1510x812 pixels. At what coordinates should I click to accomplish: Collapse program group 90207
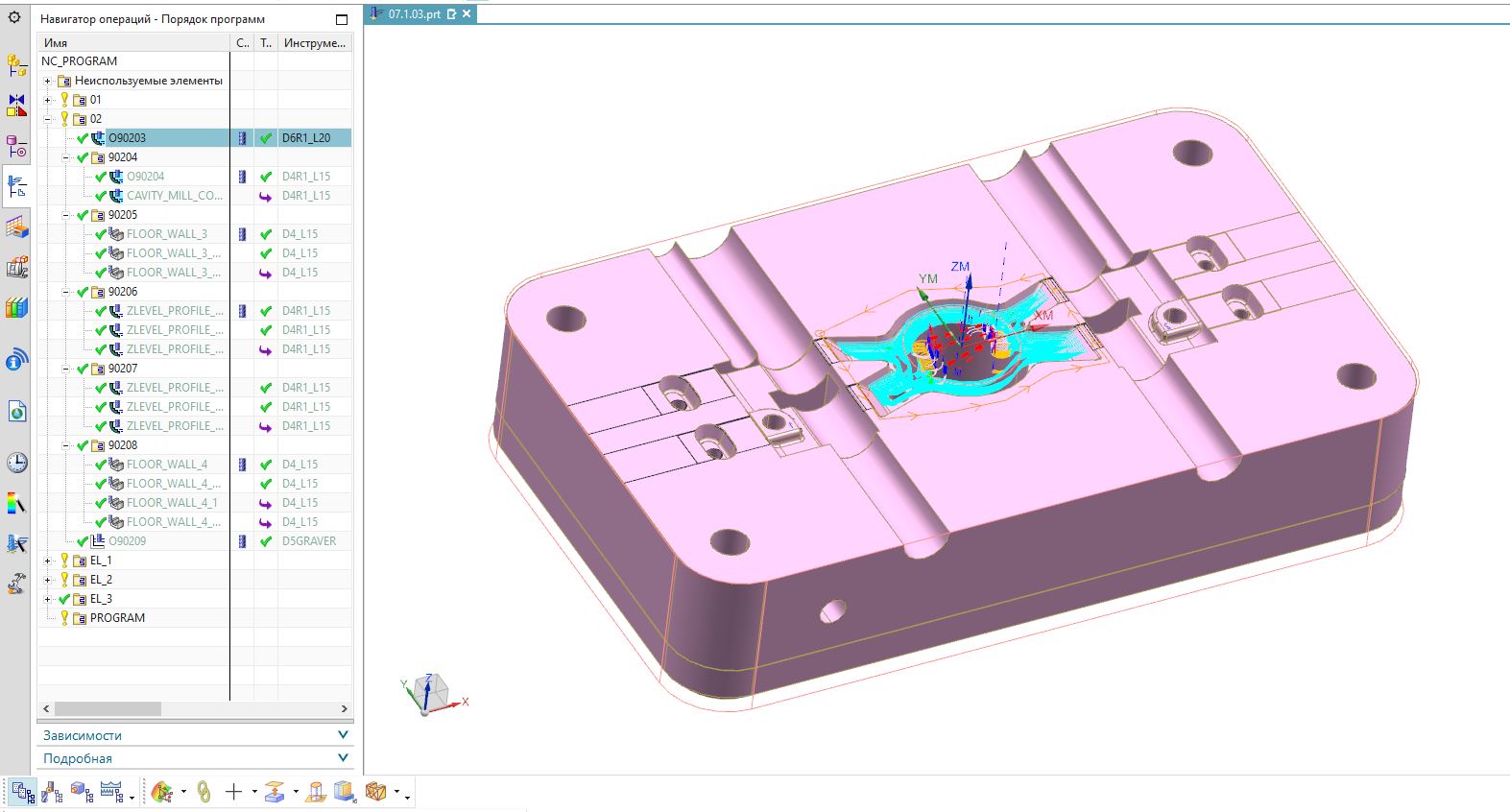[66, 369]
